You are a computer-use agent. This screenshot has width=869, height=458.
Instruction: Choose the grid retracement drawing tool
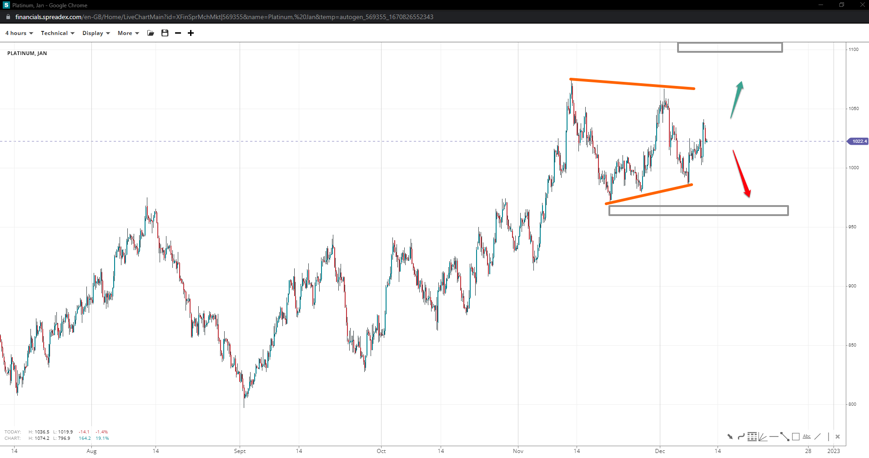(752, 437)
